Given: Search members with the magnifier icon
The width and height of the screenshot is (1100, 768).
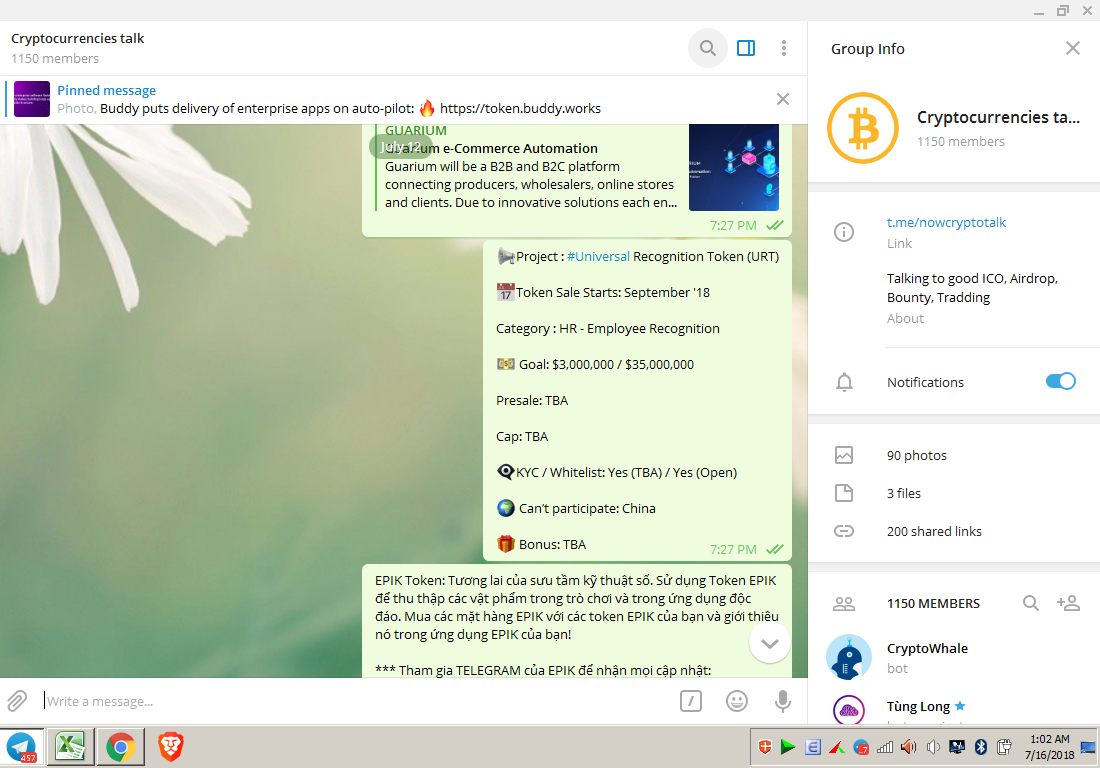Looking at the screenshot, I should (x=1031, y=603).
